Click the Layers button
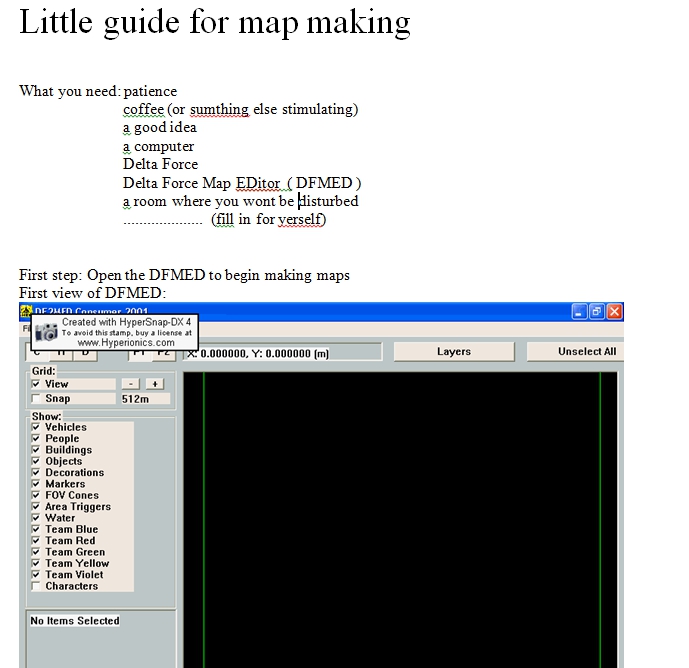The height and width of the screenshot is (668, 689). pyautogui.click(x=454, y=352)
